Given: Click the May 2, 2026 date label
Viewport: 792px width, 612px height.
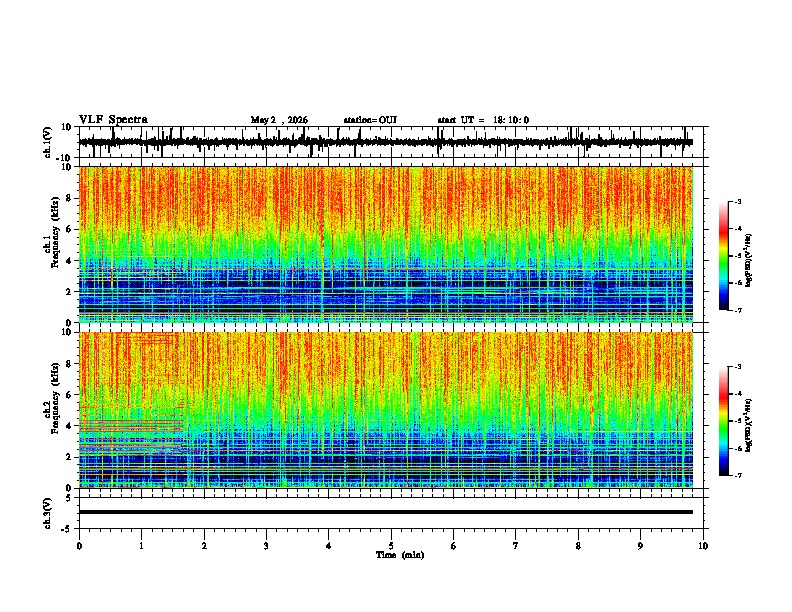Looking at the screenshot, I should point(279,120).
